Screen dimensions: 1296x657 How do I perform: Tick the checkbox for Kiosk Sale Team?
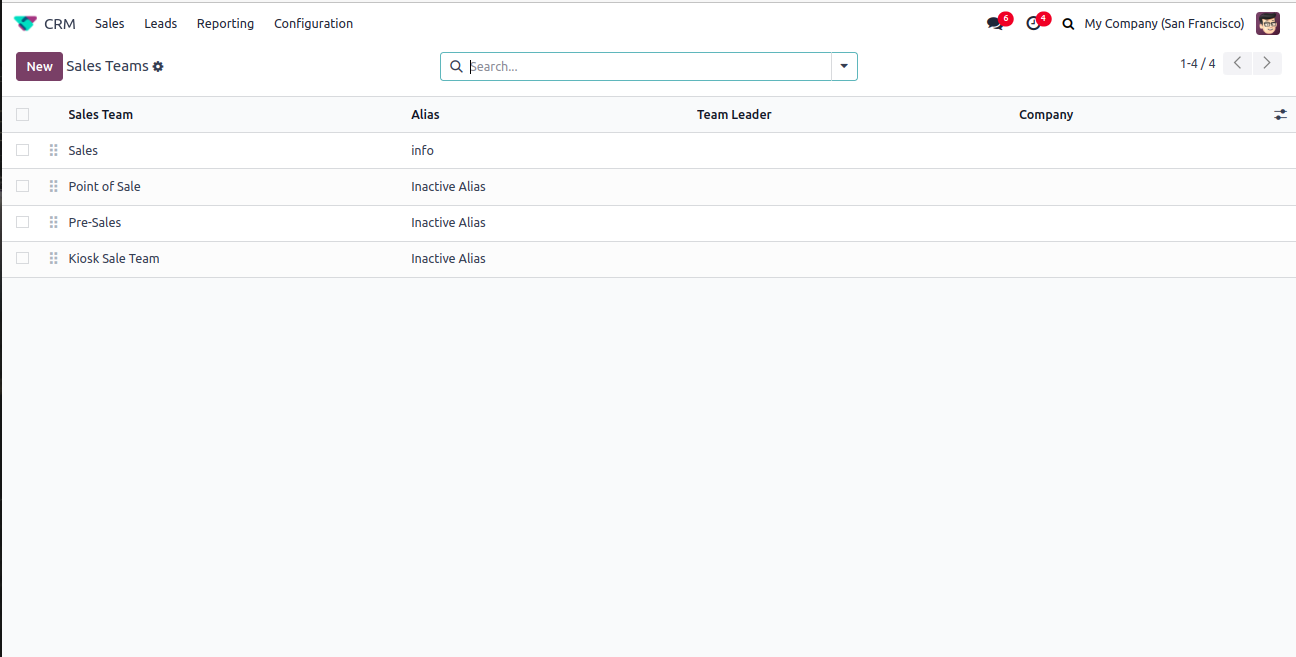point(22,258)
